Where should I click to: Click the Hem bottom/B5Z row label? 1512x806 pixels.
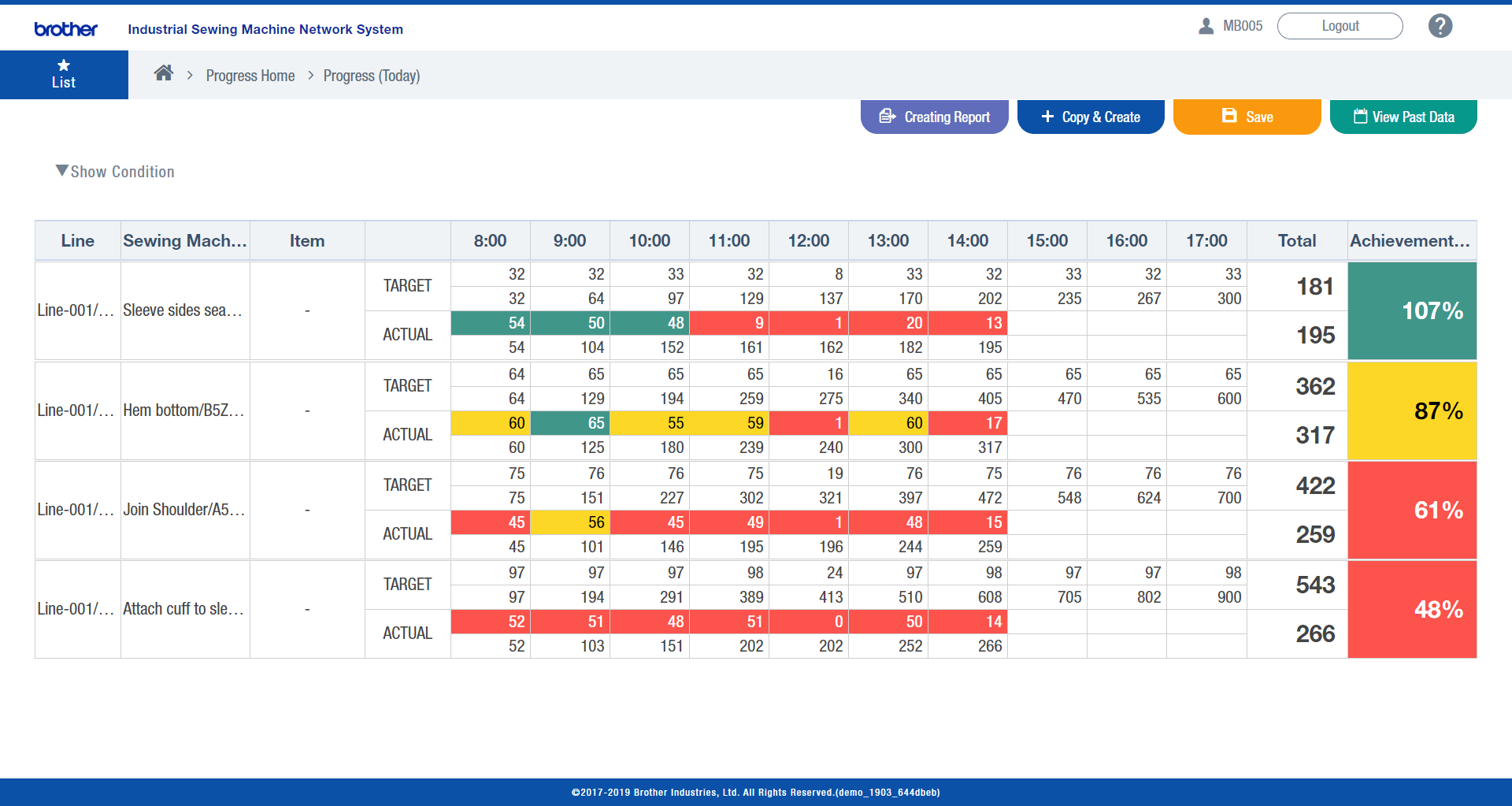[x=184, y=410]
